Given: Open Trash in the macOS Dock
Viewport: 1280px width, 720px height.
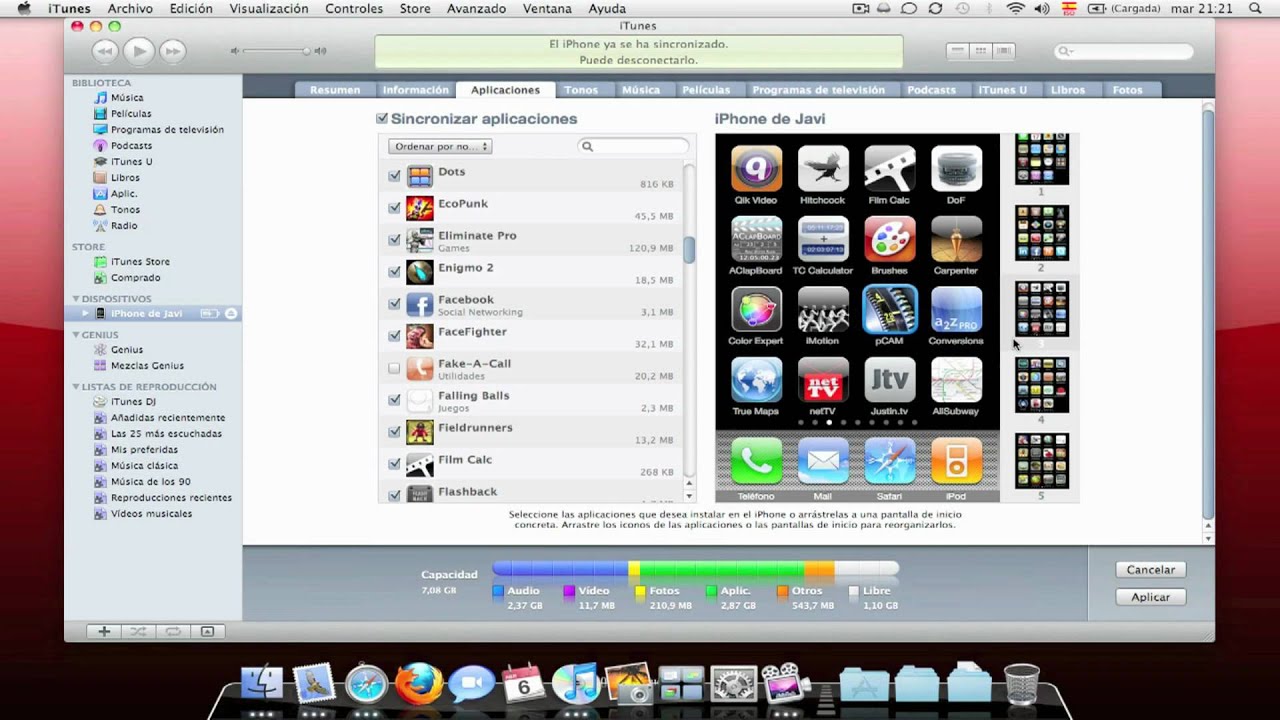Looking at the screenshot, I should point(1021,685).
